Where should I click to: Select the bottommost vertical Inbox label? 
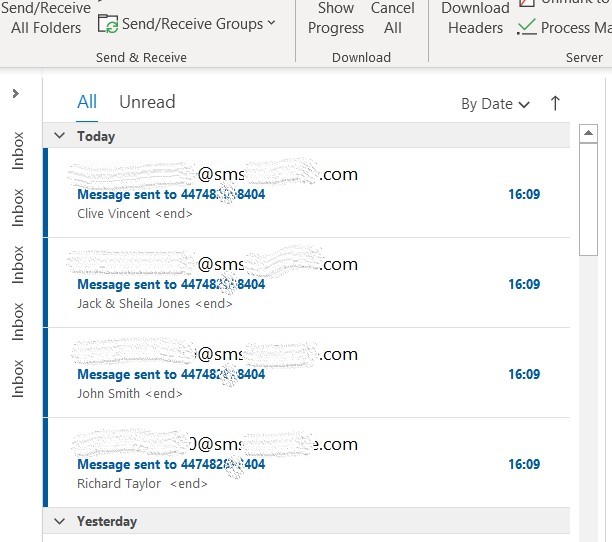pos(18,379)
